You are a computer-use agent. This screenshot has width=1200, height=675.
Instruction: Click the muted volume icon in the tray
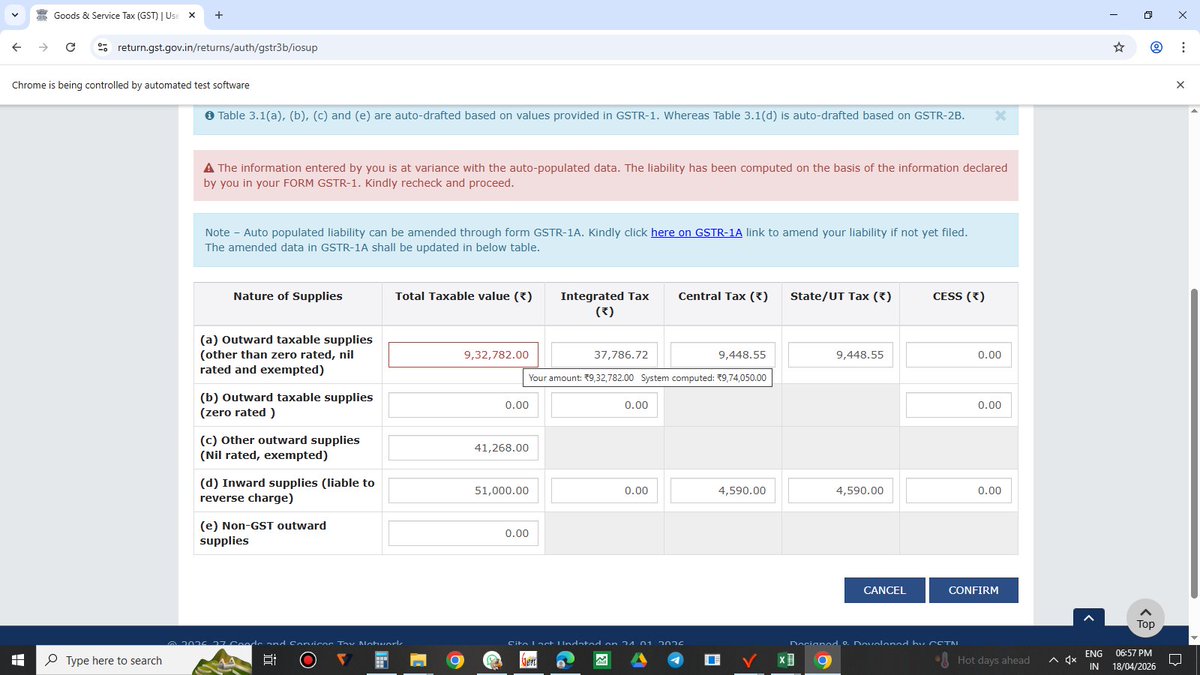1070,660
